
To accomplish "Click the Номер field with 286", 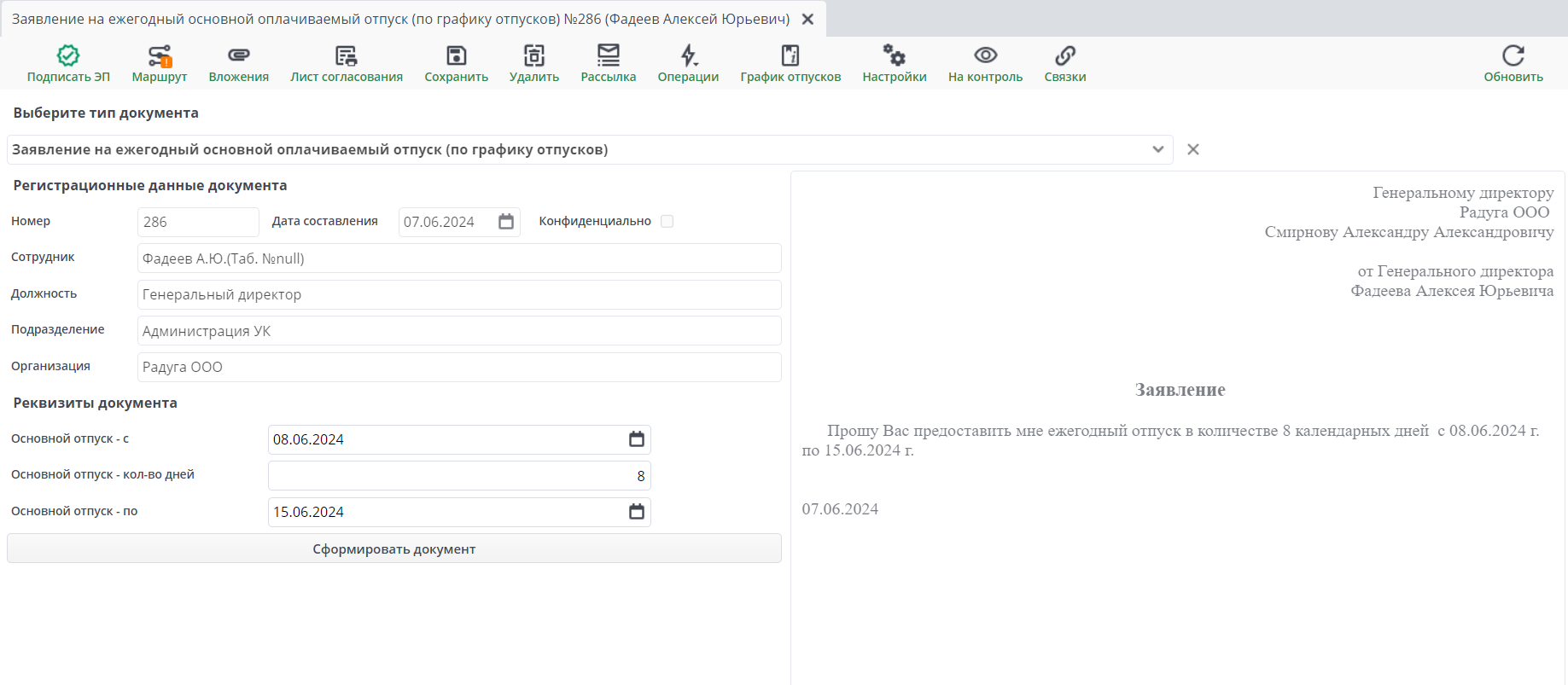I will 198,222.
